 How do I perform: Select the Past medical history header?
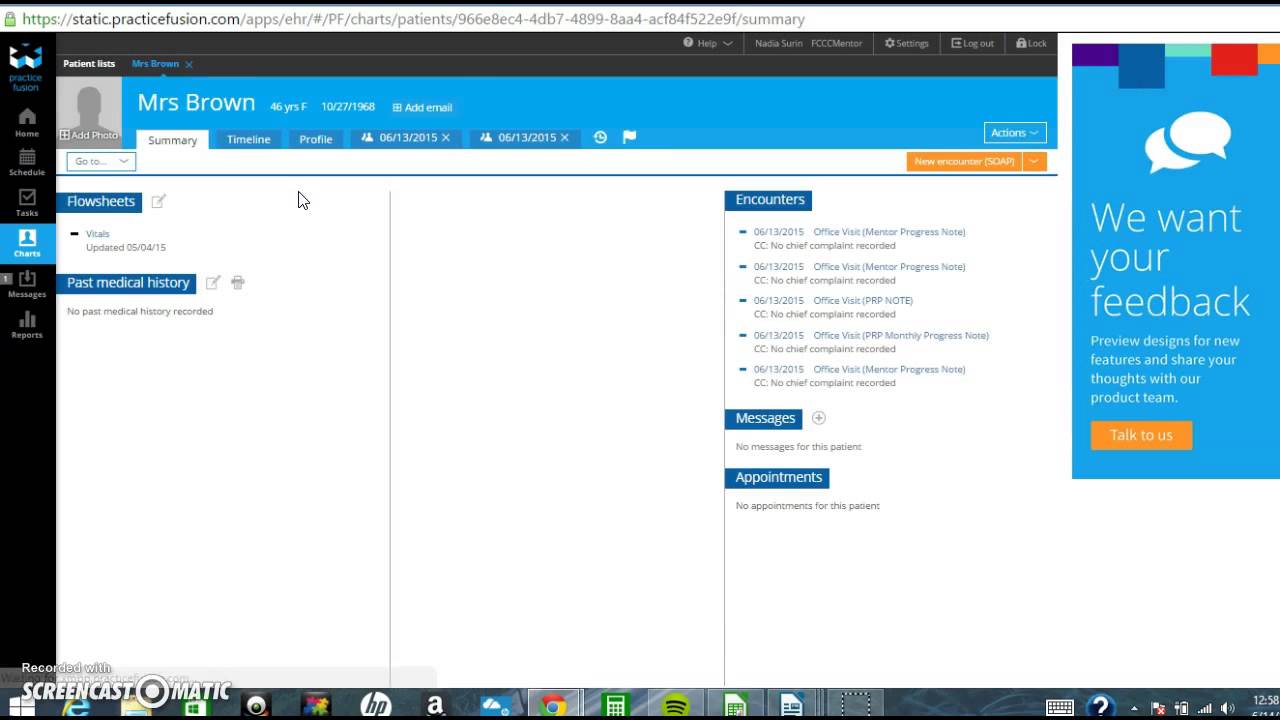(x=127, y=283)
